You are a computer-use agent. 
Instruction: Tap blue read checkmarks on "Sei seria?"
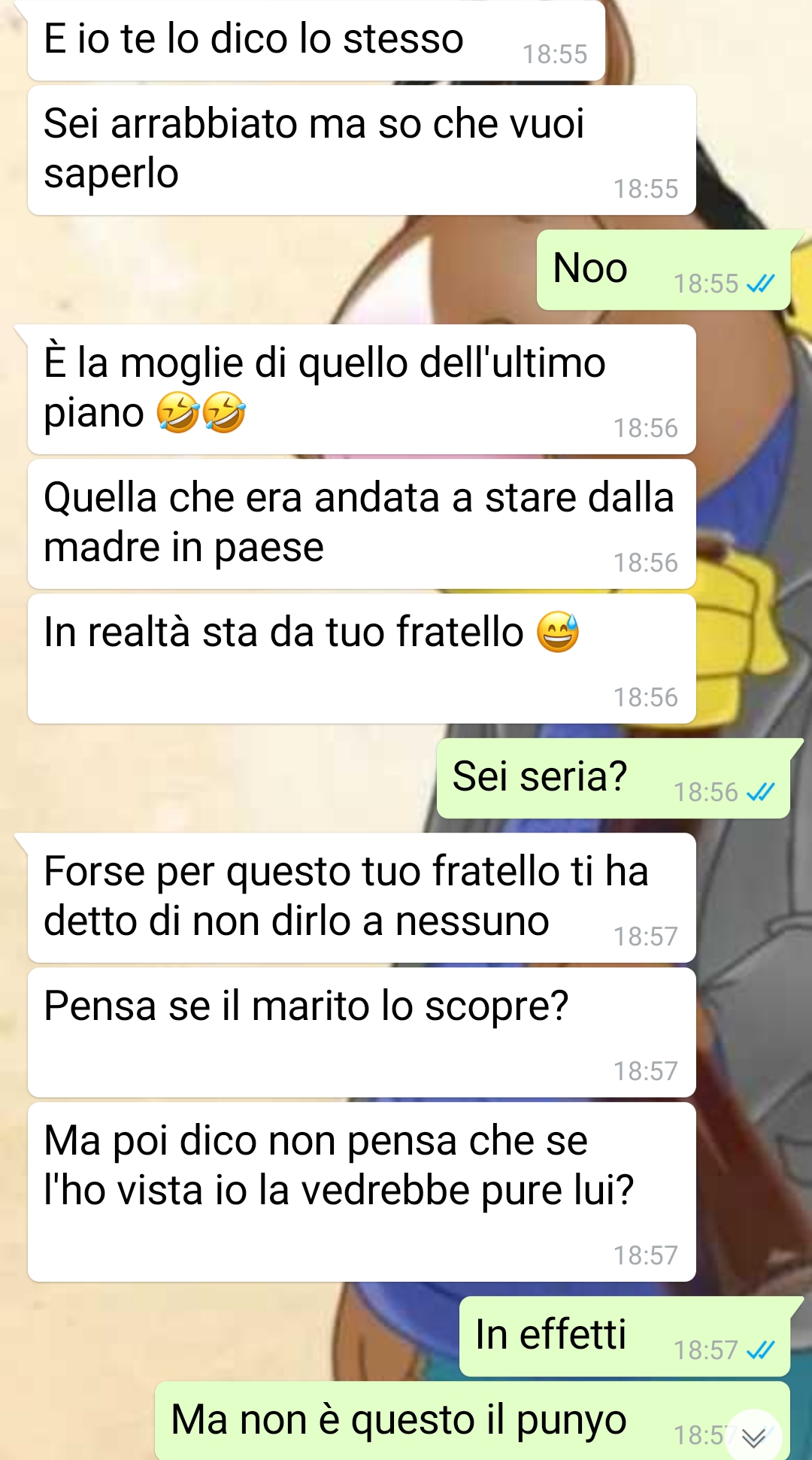(760, 792)
